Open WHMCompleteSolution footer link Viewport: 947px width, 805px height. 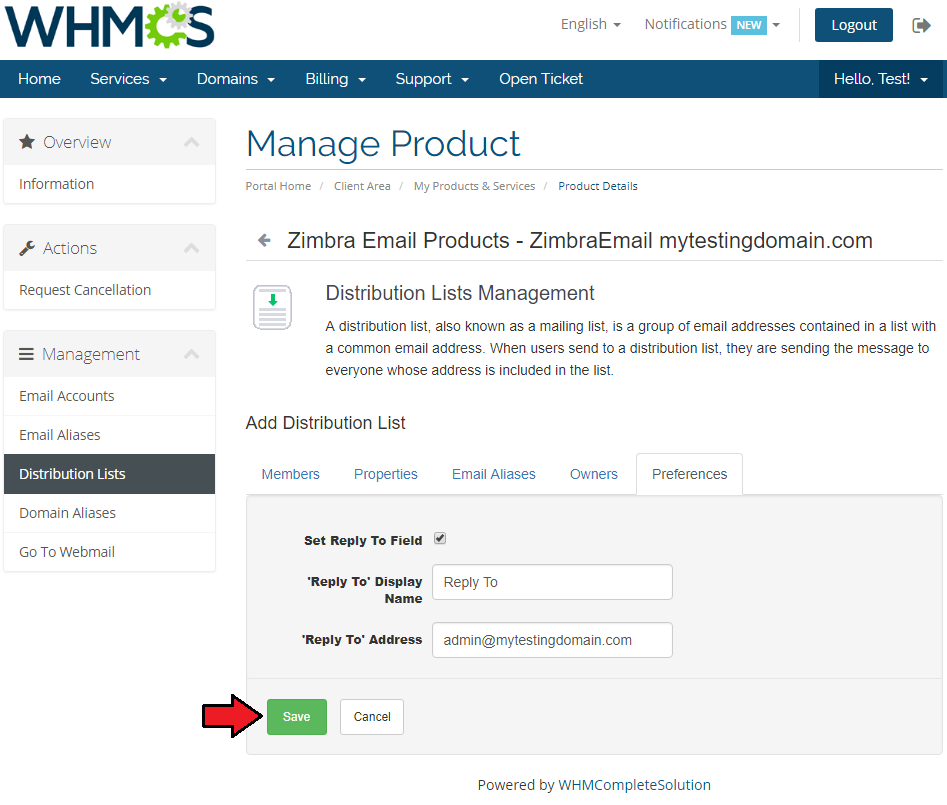pos(634,785)
